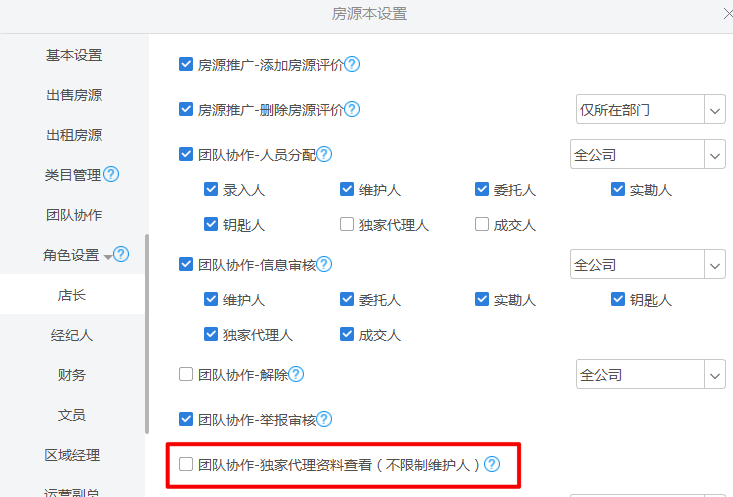Screen dimensions: 733x497
Task: Toggle 团队协作-信息审核 checkbox
Action: coord(186,264)
